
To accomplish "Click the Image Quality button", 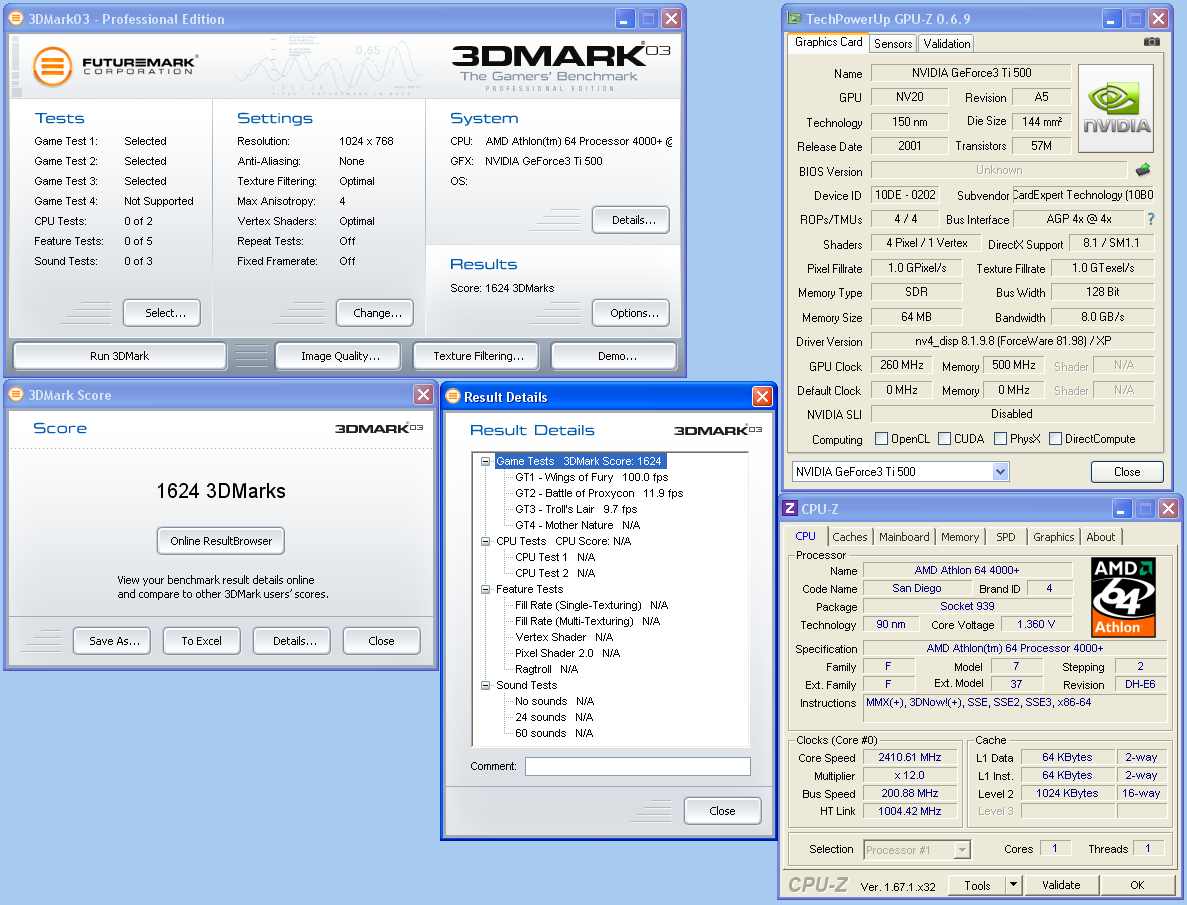I will 340,356.
